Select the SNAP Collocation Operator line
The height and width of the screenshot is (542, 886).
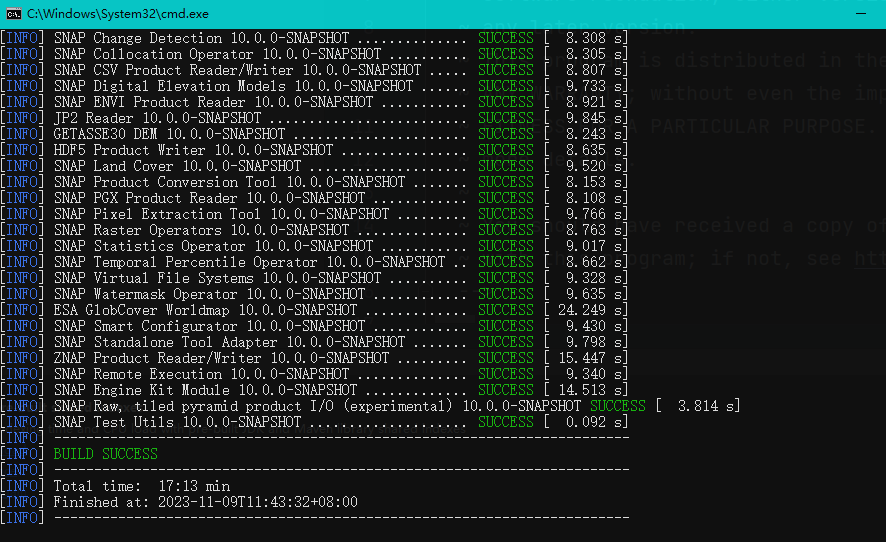pyautogui.click(x=314, y=54)
